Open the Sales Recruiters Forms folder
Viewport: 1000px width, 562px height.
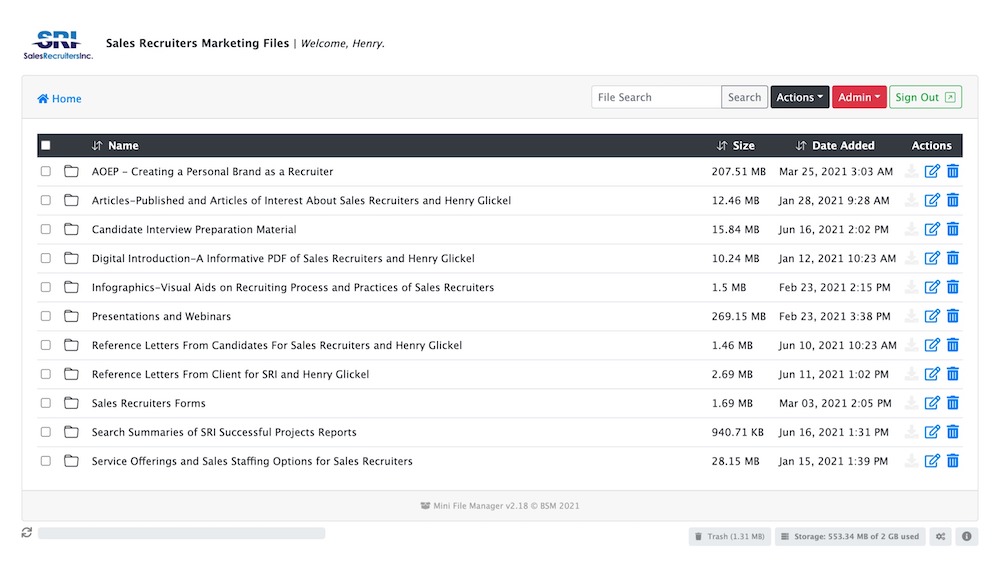click(x=149, y=403)
